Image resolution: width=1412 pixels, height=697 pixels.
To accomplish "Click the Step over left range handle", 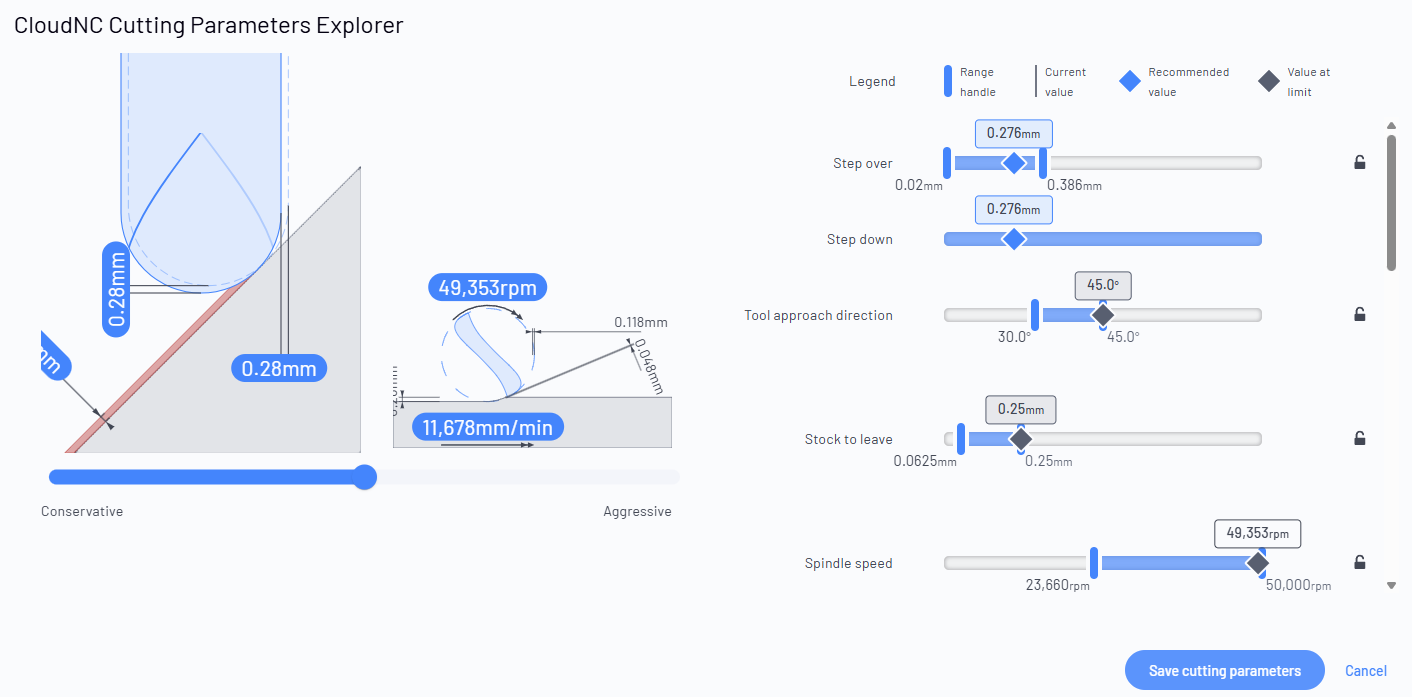I will pos(947,163).
